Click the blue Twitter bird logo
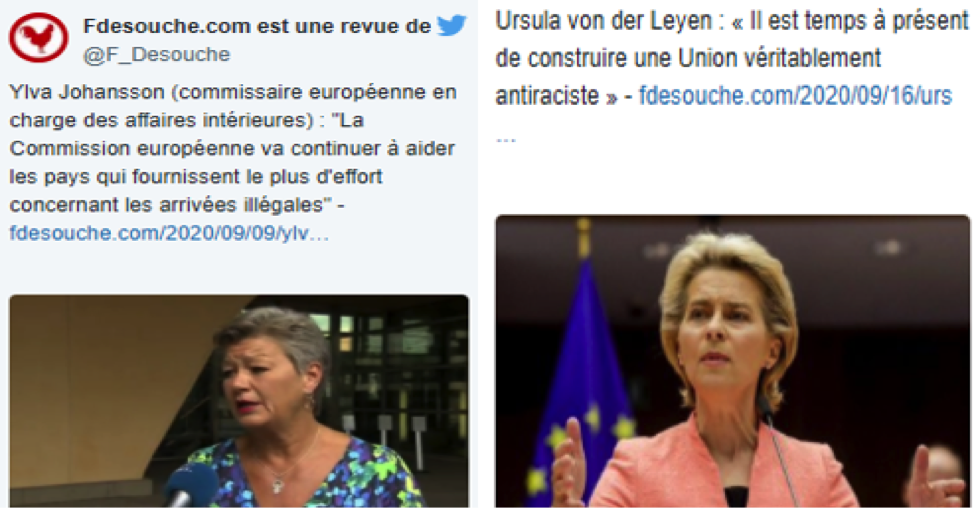 (x=452, y=25)
